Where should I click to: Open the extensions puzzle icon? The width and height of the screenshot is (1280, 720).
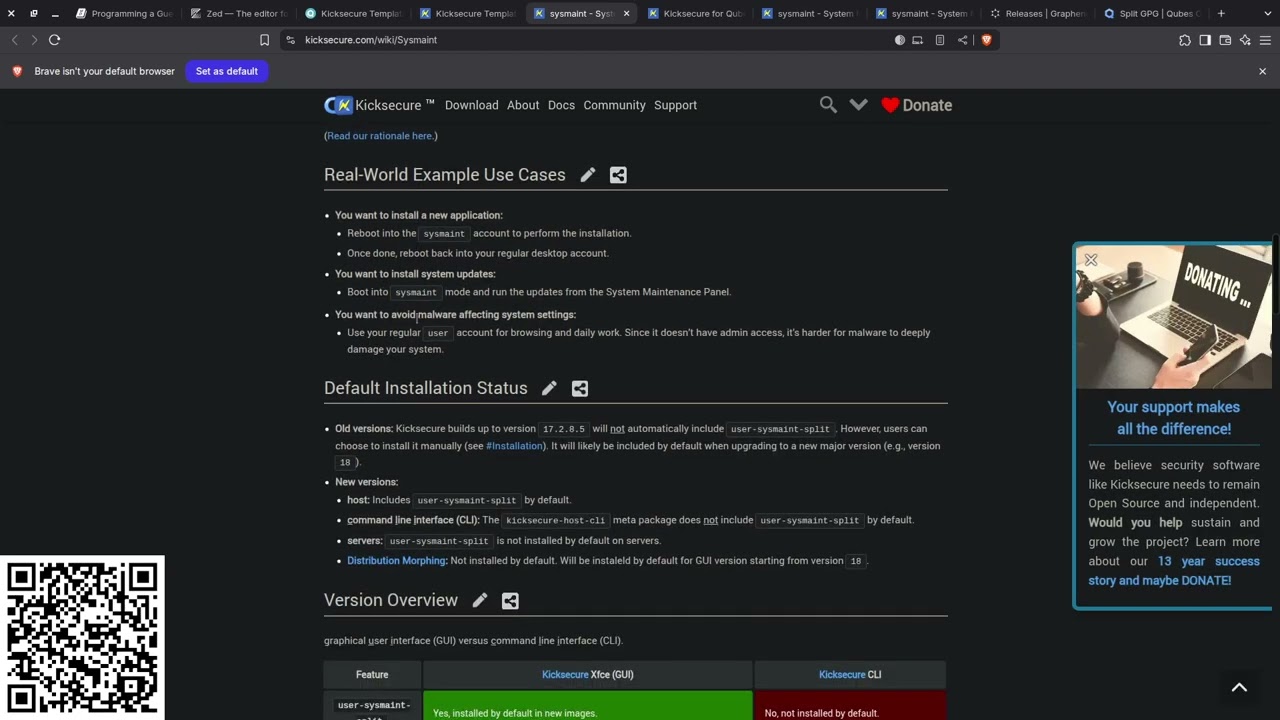(1185, 40)
